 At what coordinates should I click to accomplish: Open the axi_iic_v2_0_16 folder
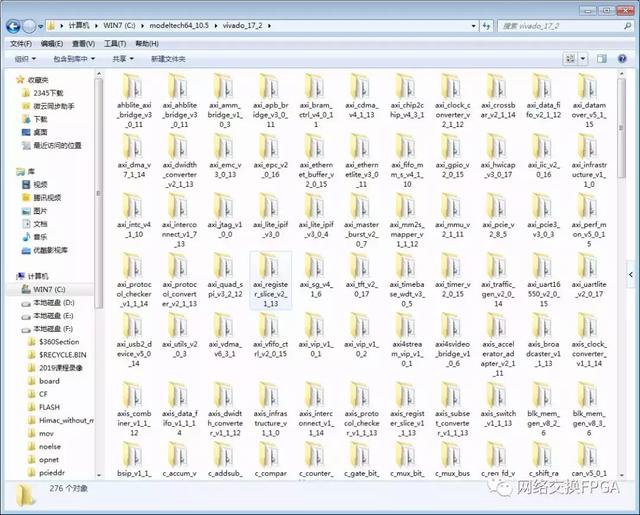[x=543, y=156]
